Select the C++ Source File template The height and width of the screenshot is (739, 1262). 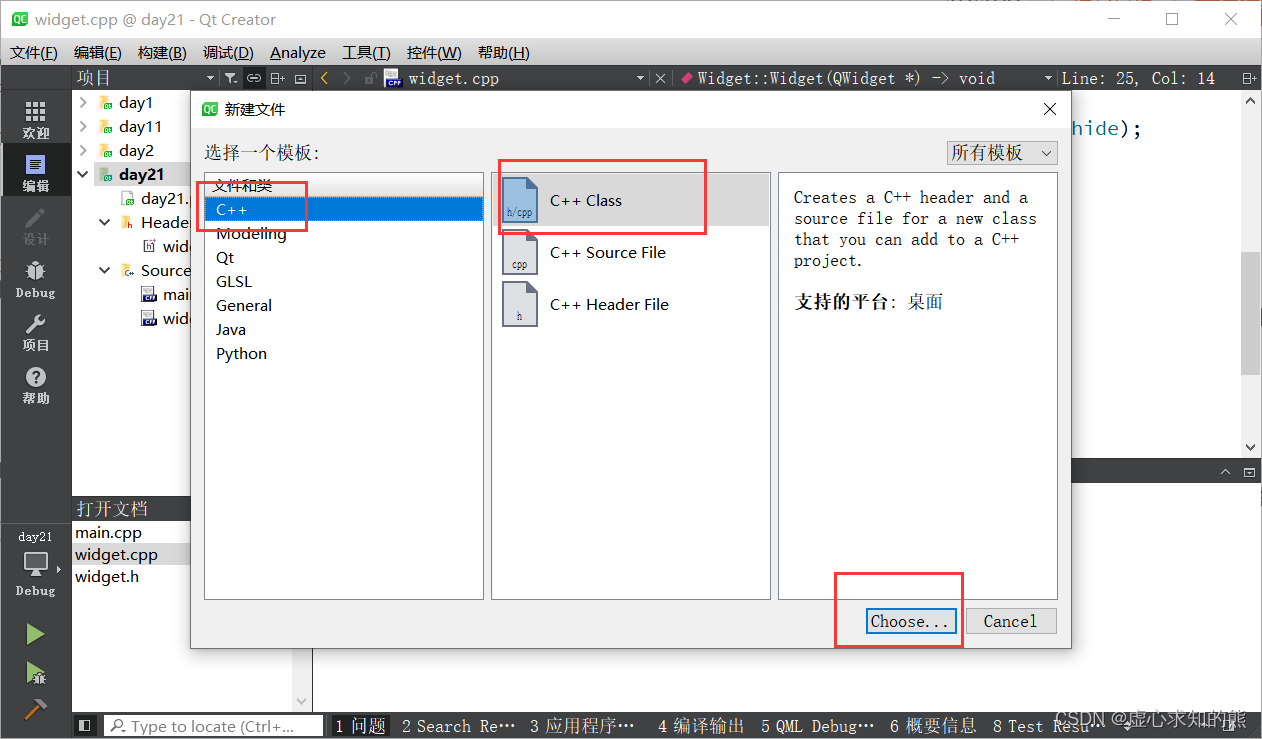pos(631,252)
